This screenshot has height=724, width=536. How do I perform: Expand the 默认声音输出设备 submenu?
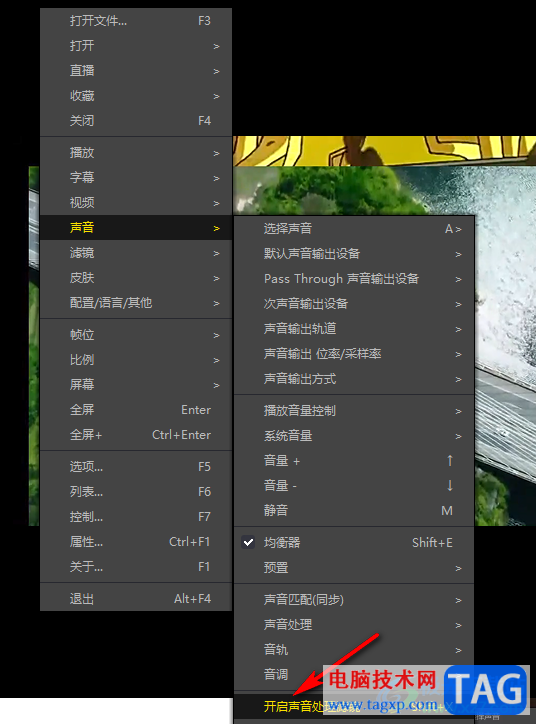pos(354,254)
